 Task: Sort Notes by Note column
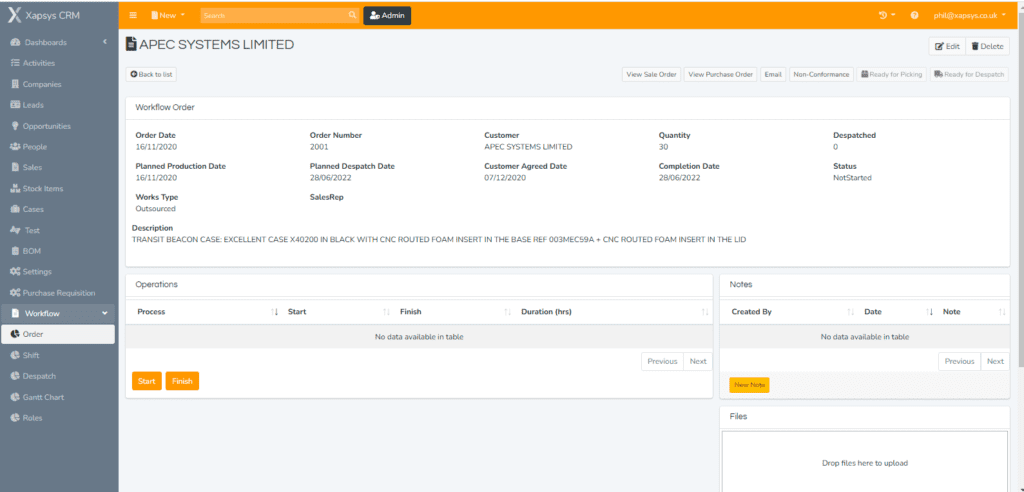pos(973,312)
